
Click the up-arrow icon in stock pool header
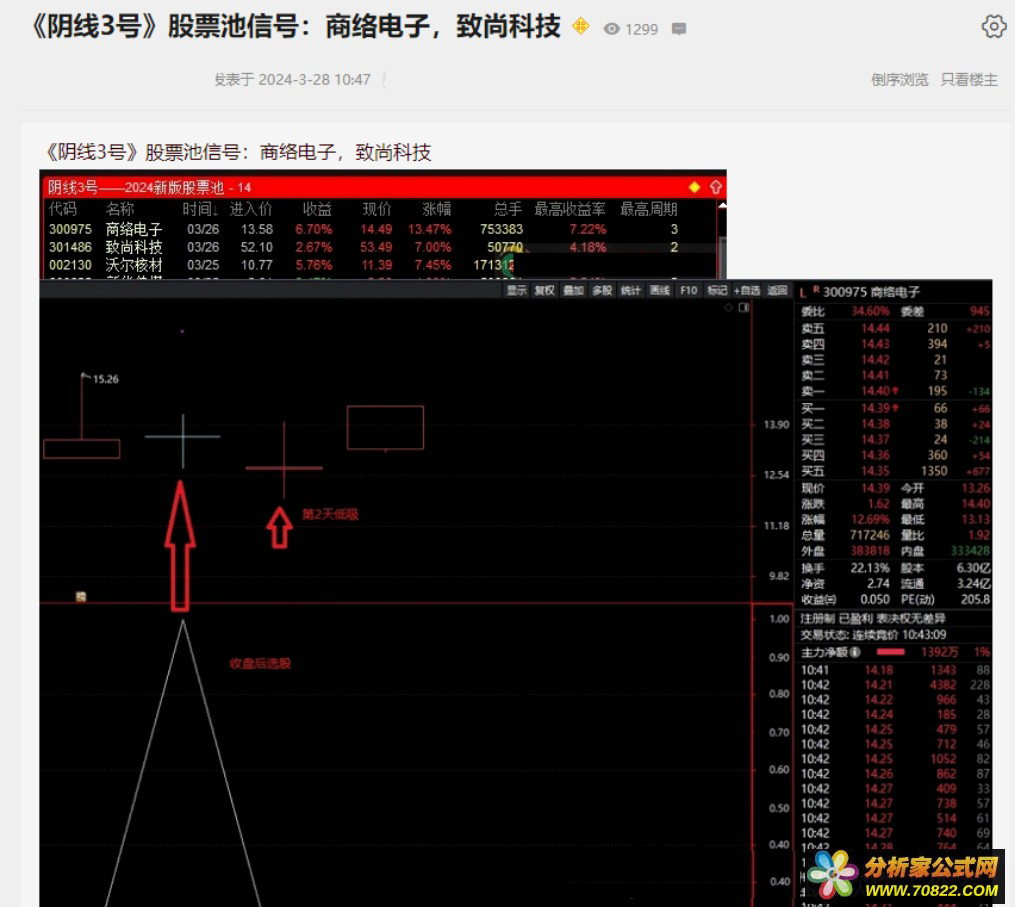point(715,187)
